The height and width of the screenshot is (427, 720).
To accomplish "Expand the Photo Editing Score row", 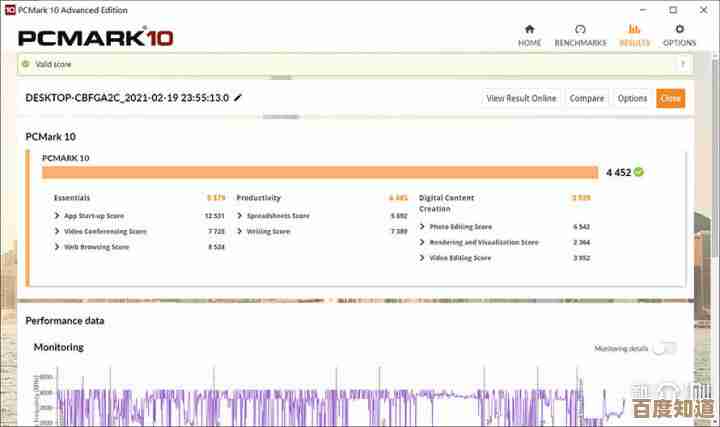I will (422, 227).
